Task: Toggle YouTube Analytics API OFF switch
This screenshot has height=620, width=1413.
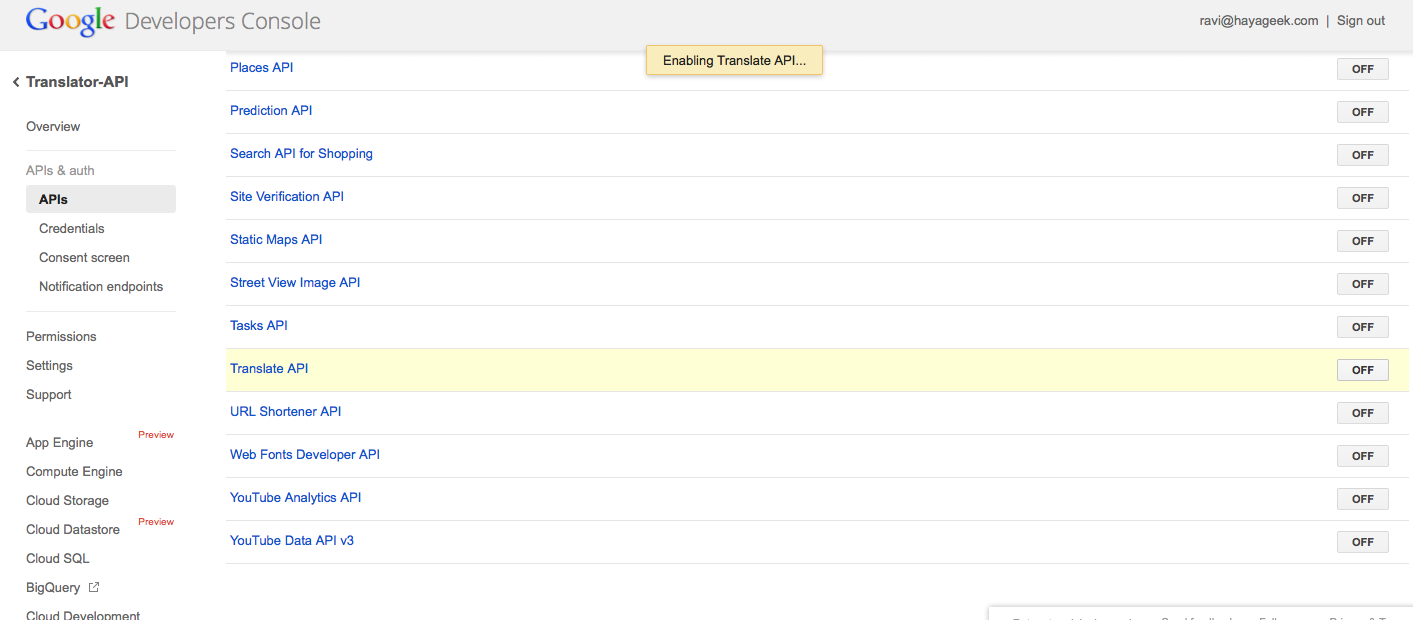Action: 1362,499
